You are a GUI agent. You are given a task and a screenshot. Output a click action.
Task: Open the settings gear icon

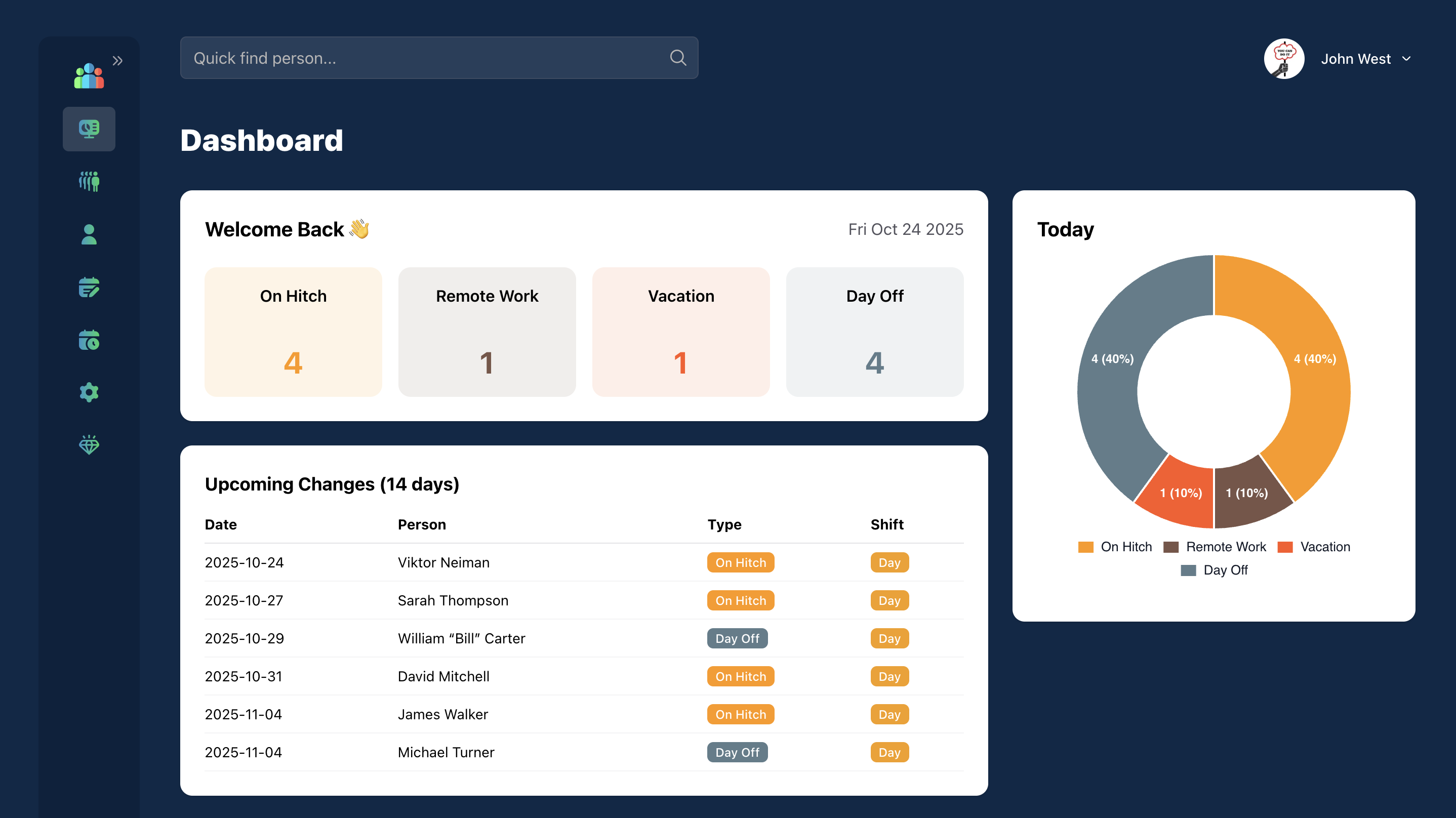pyautogui.click(x=89, y=392)
